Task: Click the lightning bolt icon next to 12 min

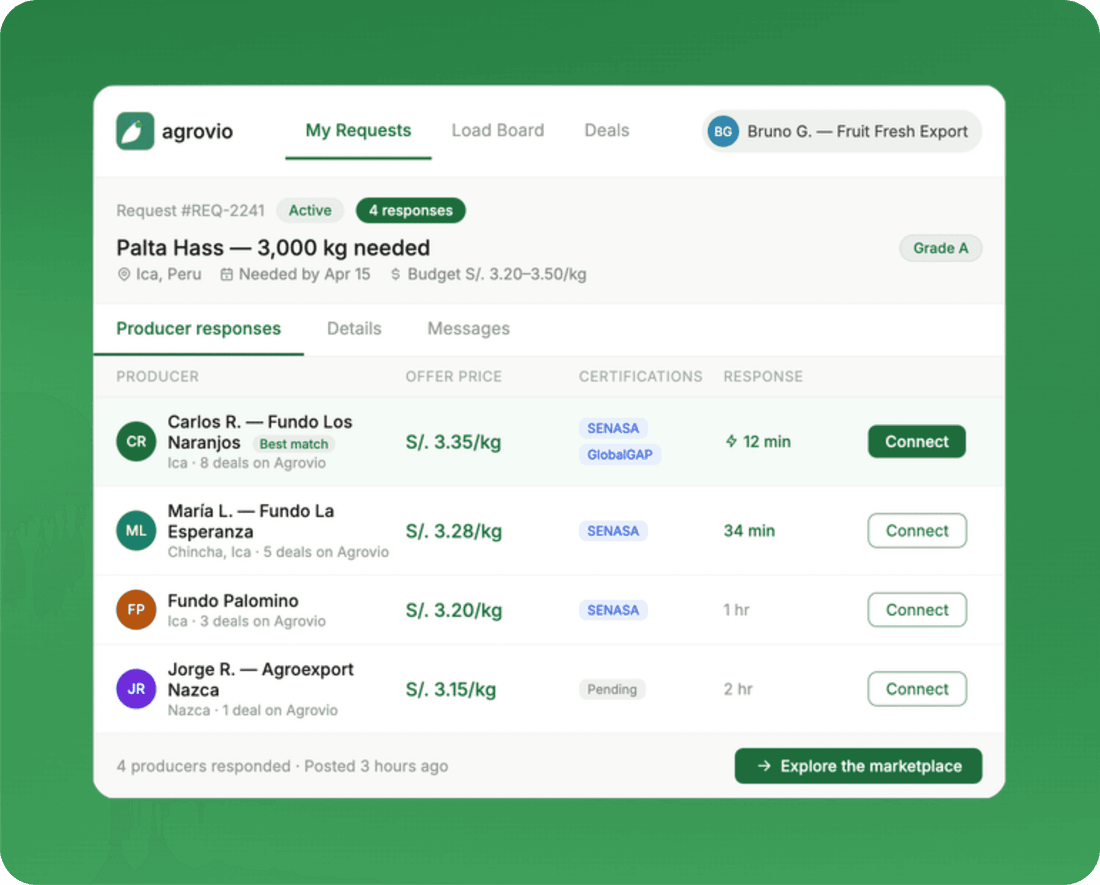Action: pyautogui.click(x=731, y=441)
